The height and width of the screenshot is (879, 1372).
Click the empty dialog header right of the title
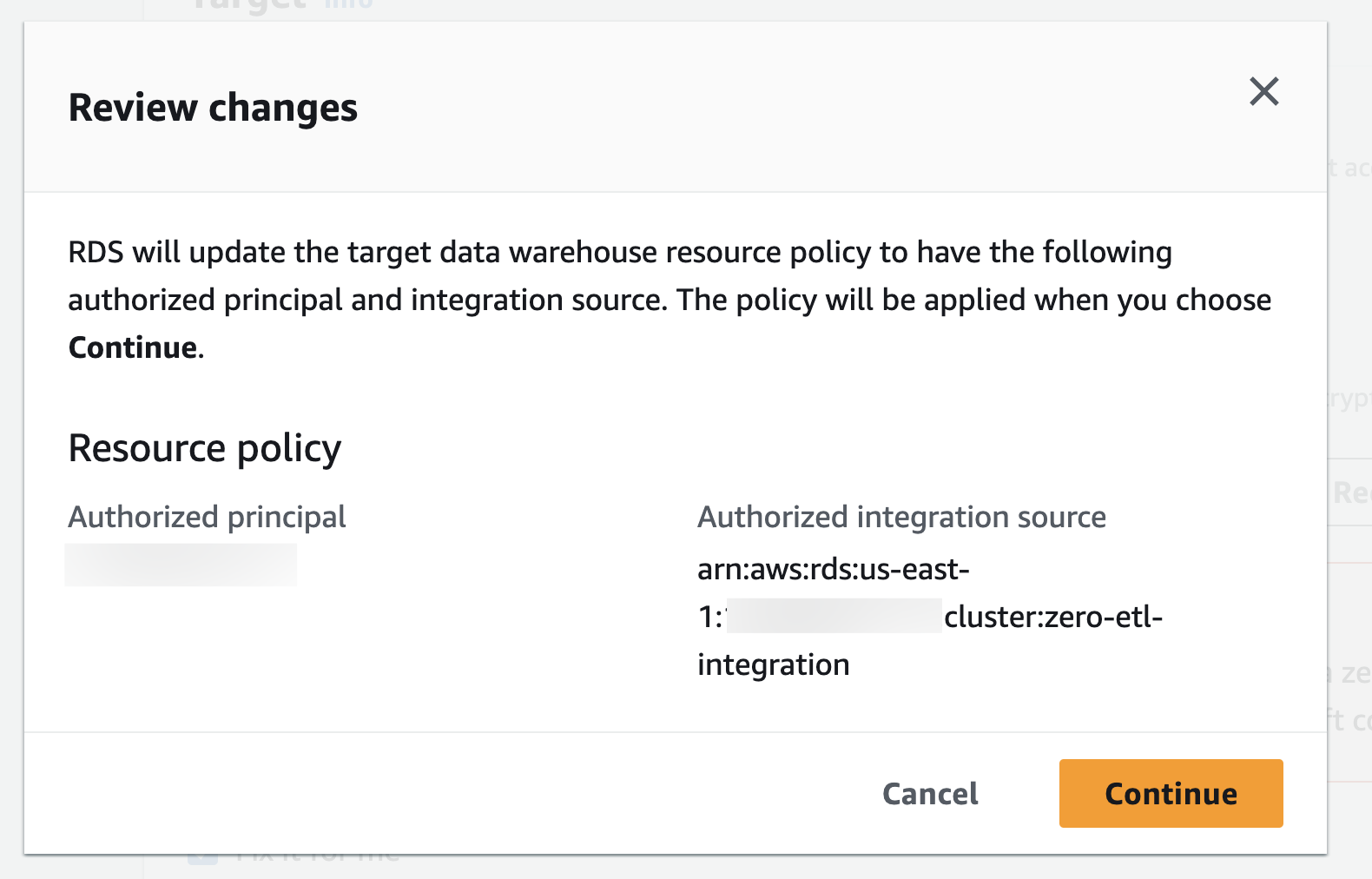click(x=782, y=108)
